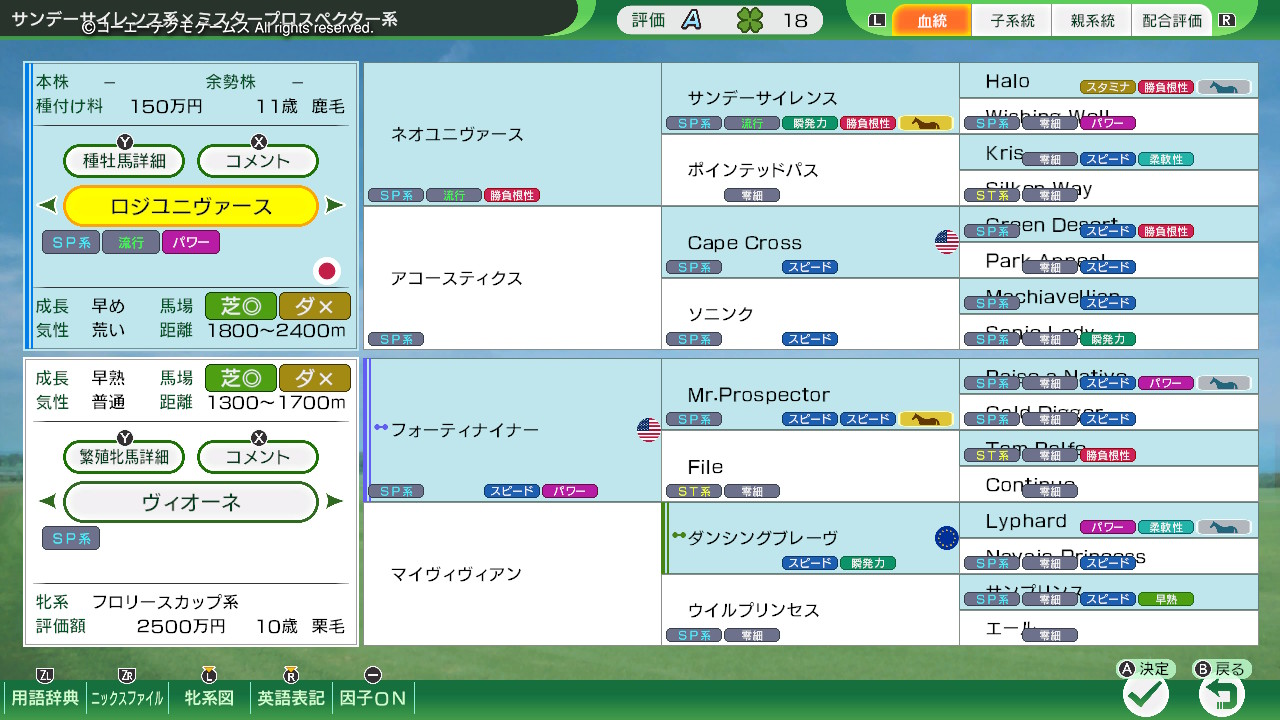1280x720 pixels.
Task: Open コメント in the broodmare panel
Action: 258,457
